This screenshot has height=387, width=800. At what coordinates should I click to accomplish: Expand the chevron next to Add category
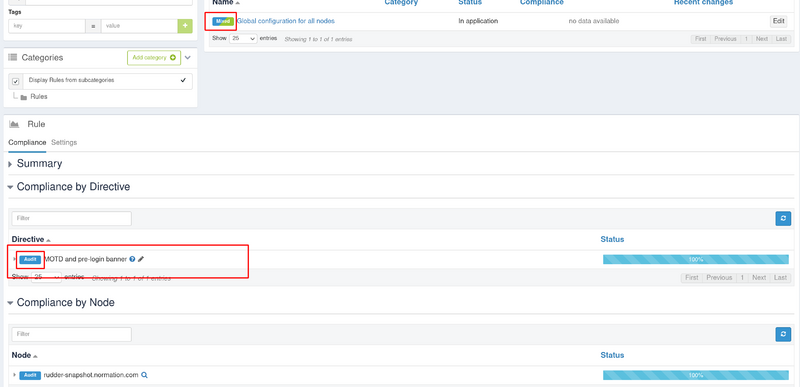188,58
